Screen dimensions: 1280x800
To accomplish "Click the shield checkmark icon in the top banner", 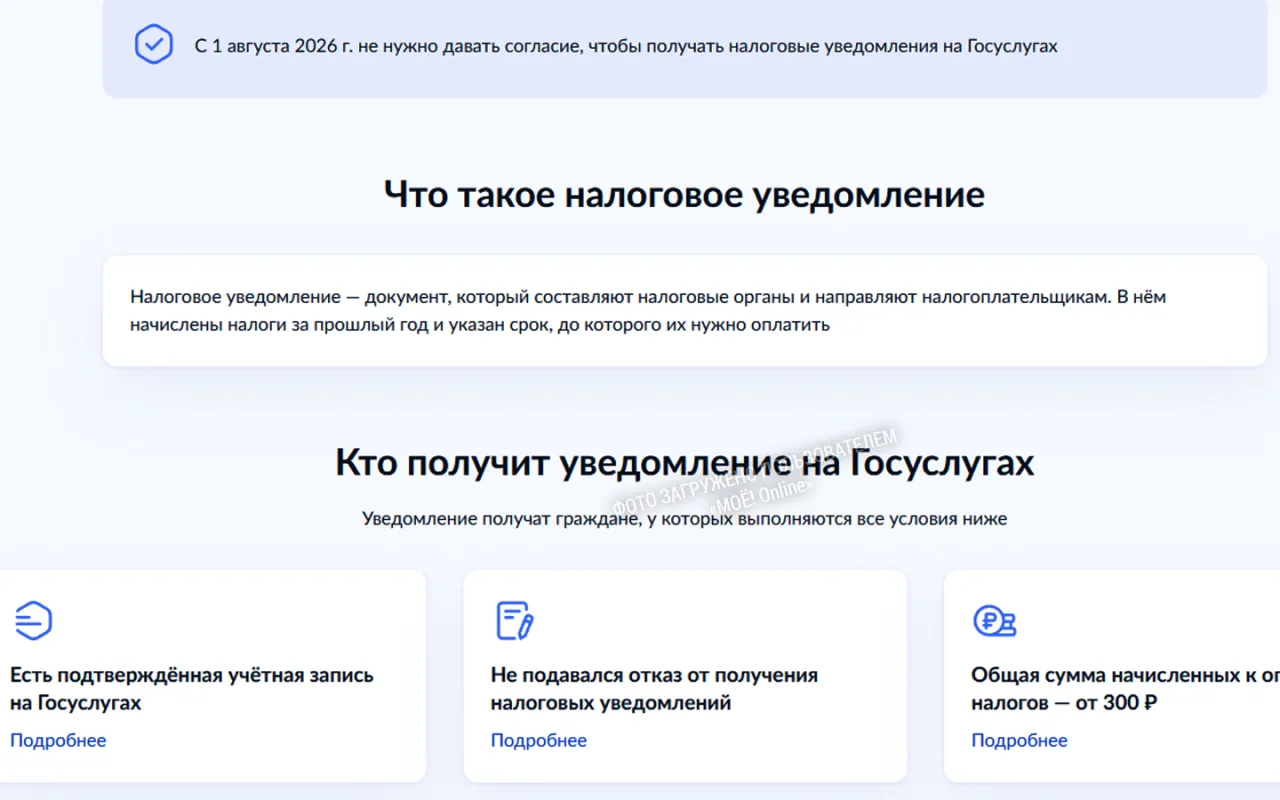I will tap(154, 44).
